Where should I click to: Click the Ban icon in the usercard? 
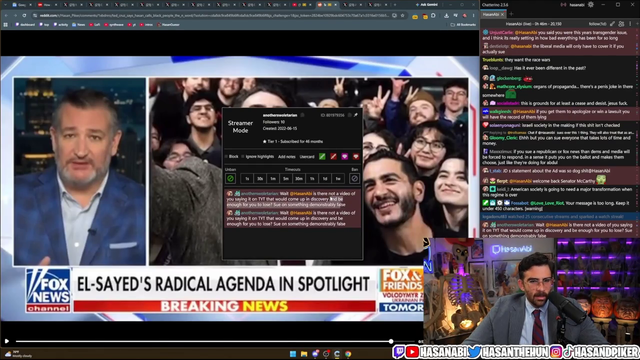coord(354,178)
